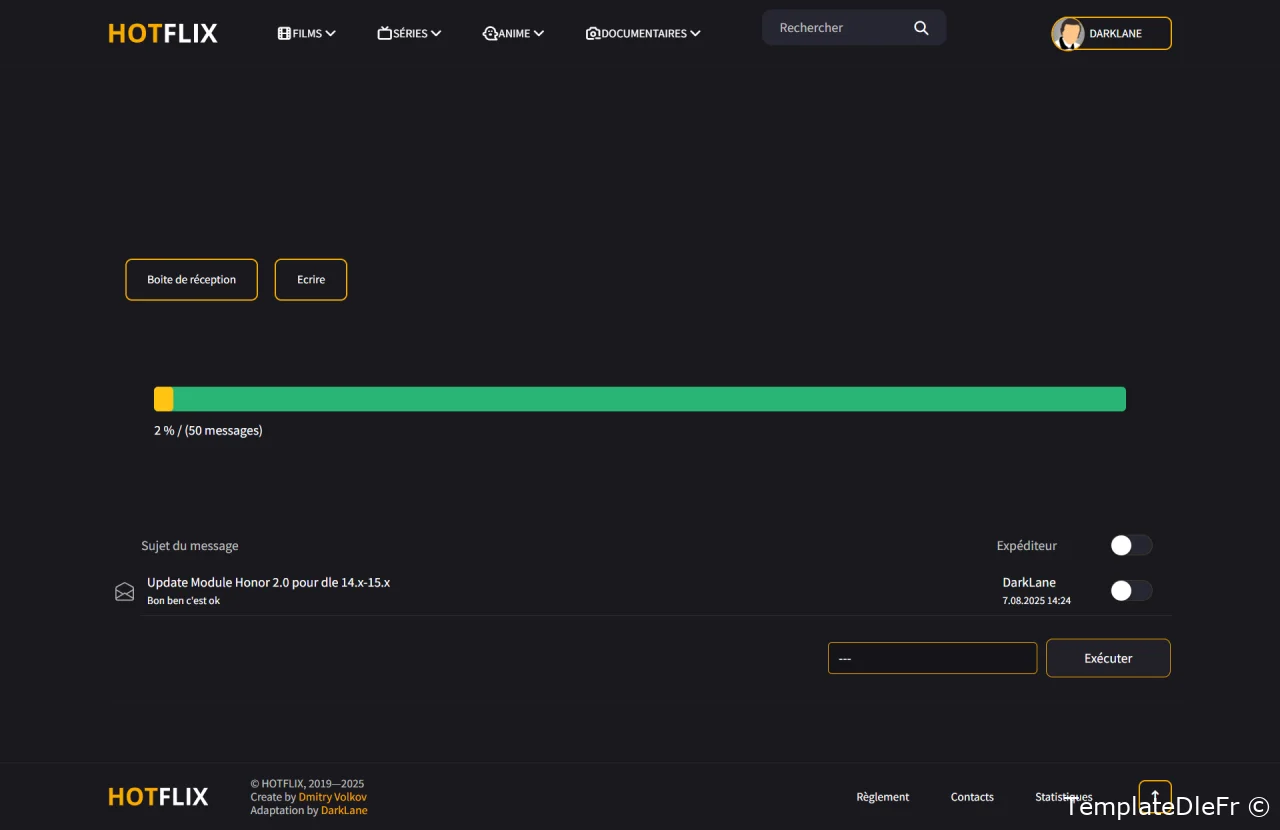Open the message action select box
The width and height of the screenshot is (1280, 830).
click(932, 658)
